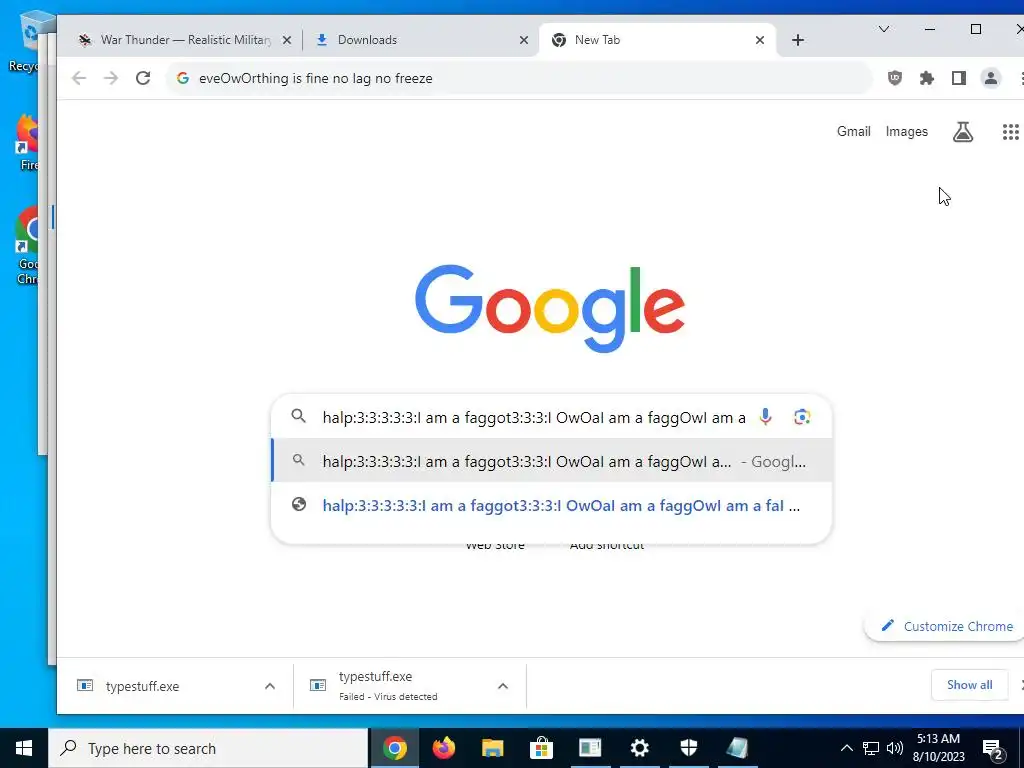Image resolution: width=1024 pixels, height=768 pixels.
Task: Close the Downloads tab
Action: 524,40
